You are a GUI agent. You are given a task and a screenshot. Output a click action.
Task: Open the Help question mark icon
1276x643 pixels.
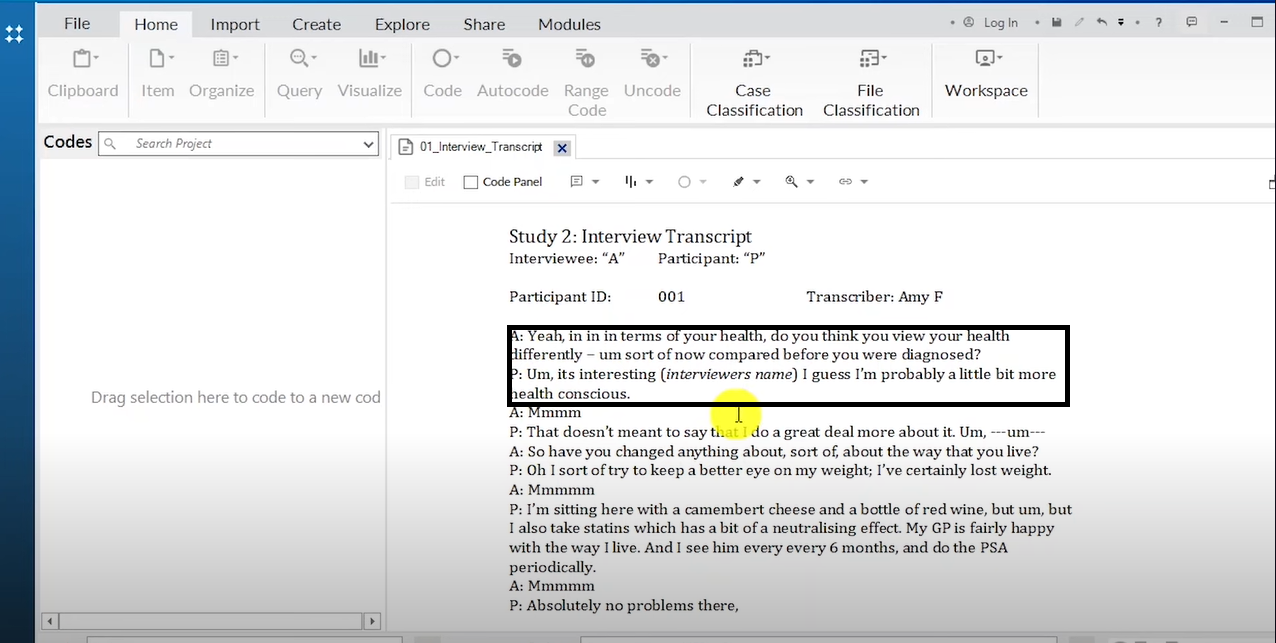[1158, 23]
